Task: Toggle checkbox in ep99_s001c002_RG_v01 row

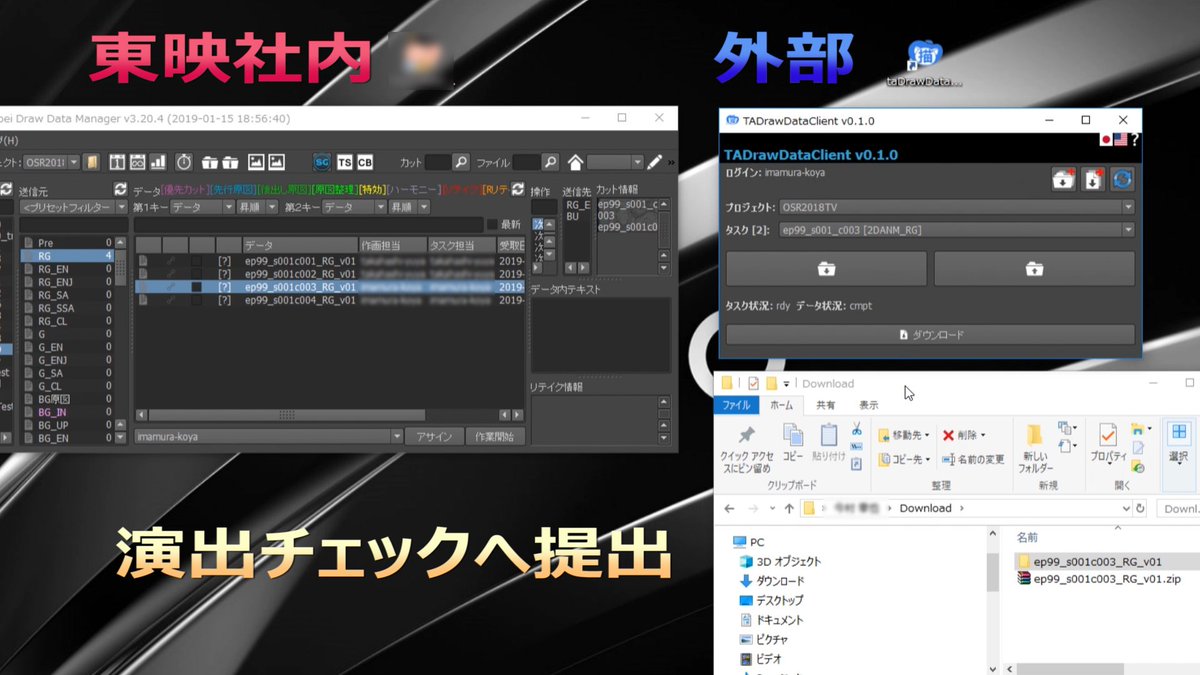Action: (197, 273)
